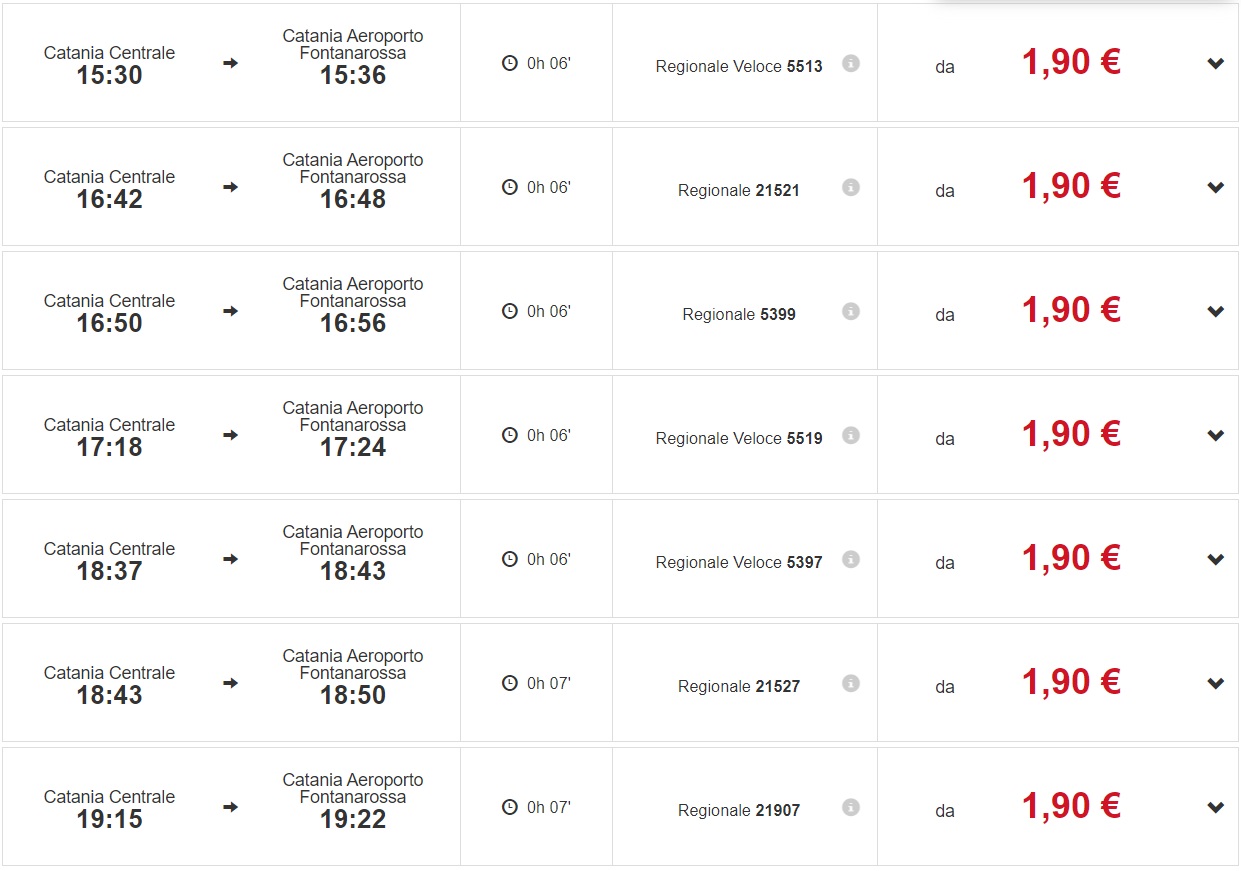Expand fare options for 16:50 departure
This screenshot has width=1241, height=871.
pos(1215,312)
